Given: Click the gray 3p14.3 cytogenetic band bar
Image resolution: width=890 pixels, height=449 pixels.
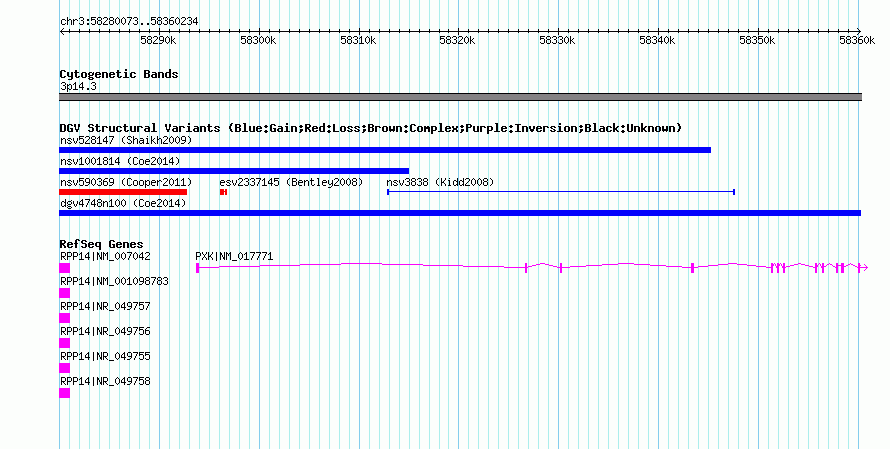Looking at the screenshot, I should click(460, 97).
